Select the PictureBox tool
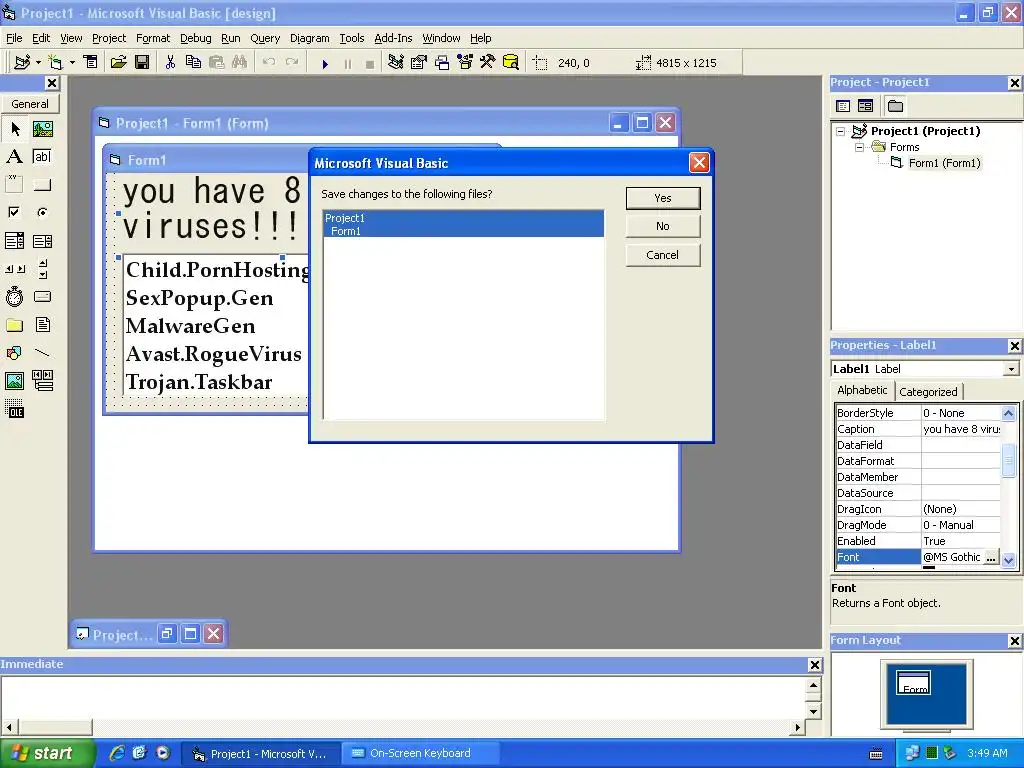 (x=43, y=129)
